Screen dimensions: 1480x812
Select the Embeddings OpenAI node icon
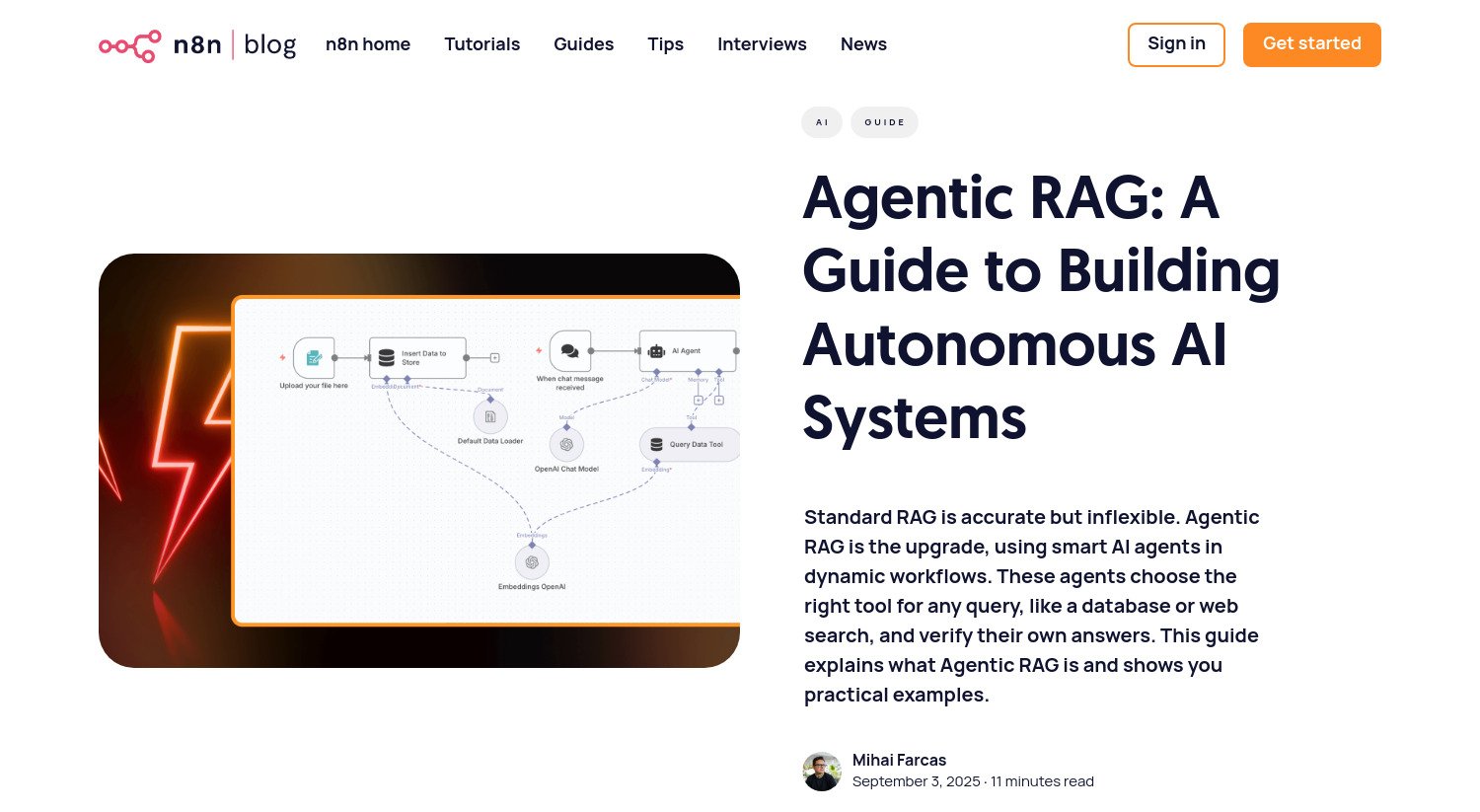[531, 560]
